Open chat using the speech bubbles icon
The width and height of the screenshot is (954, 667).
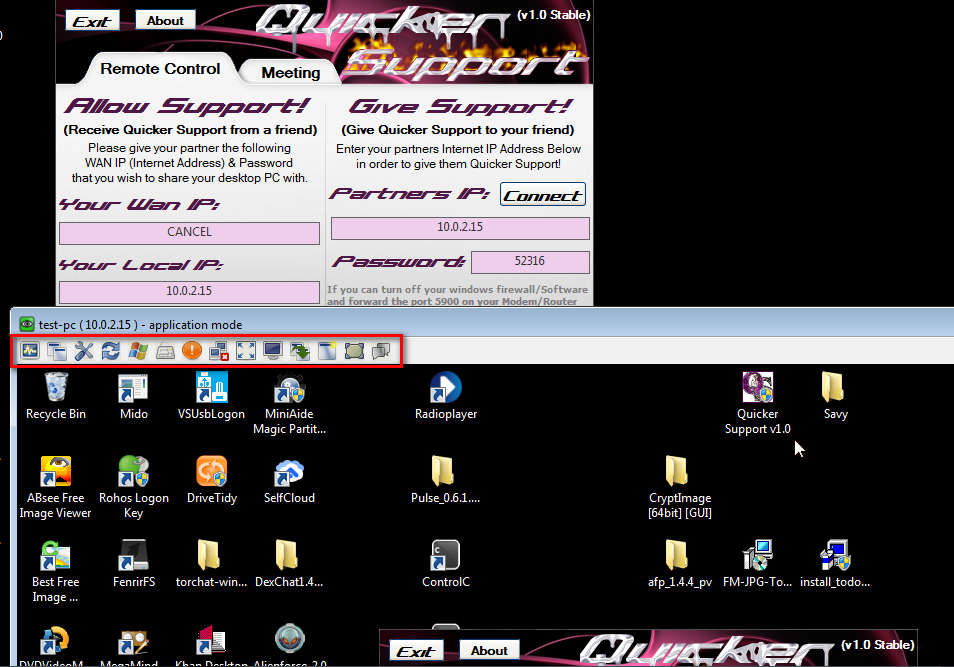pos(381,351)
